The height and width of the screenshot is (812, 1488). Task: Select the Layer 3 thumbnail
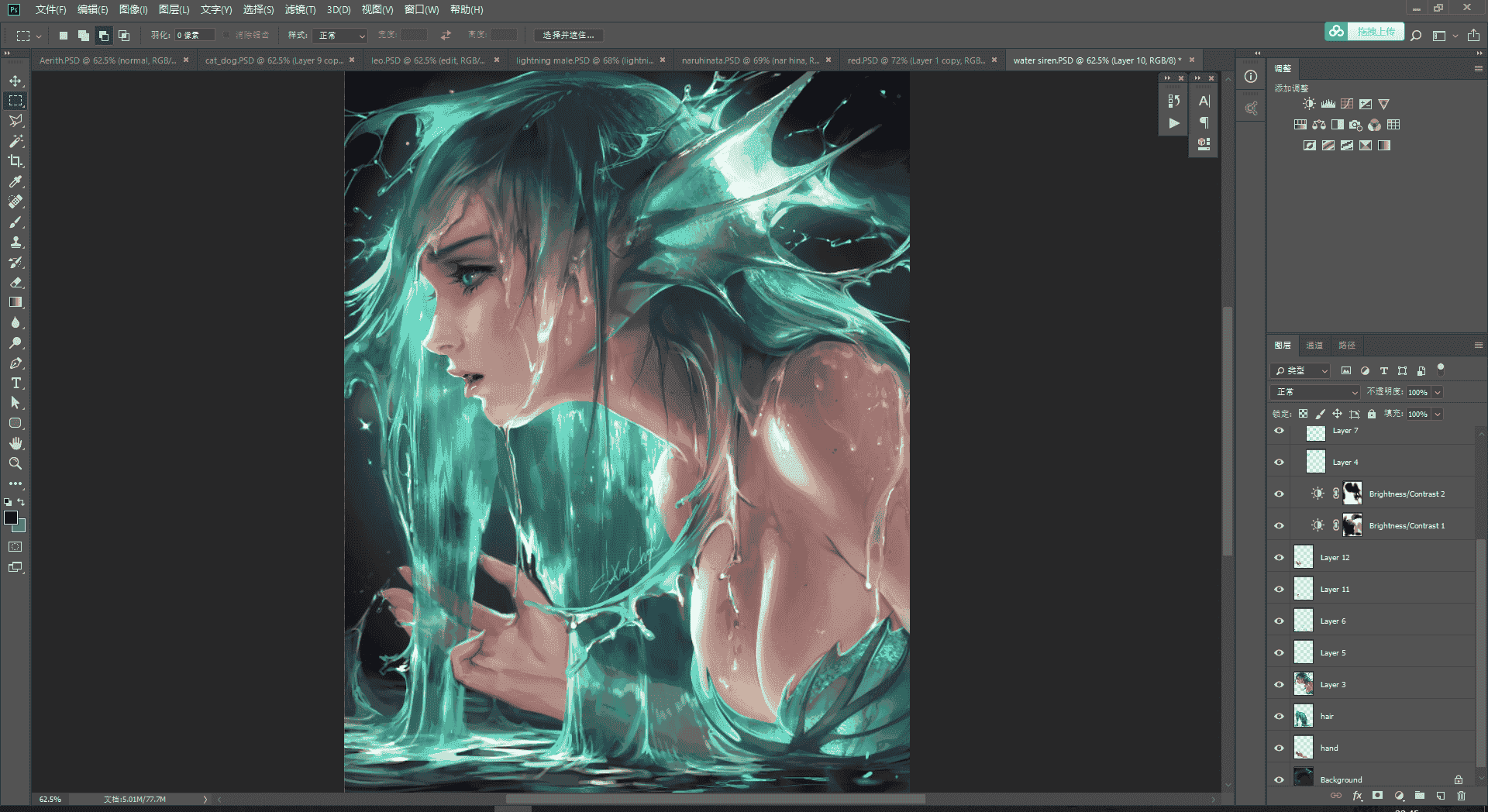(1304, 684)
